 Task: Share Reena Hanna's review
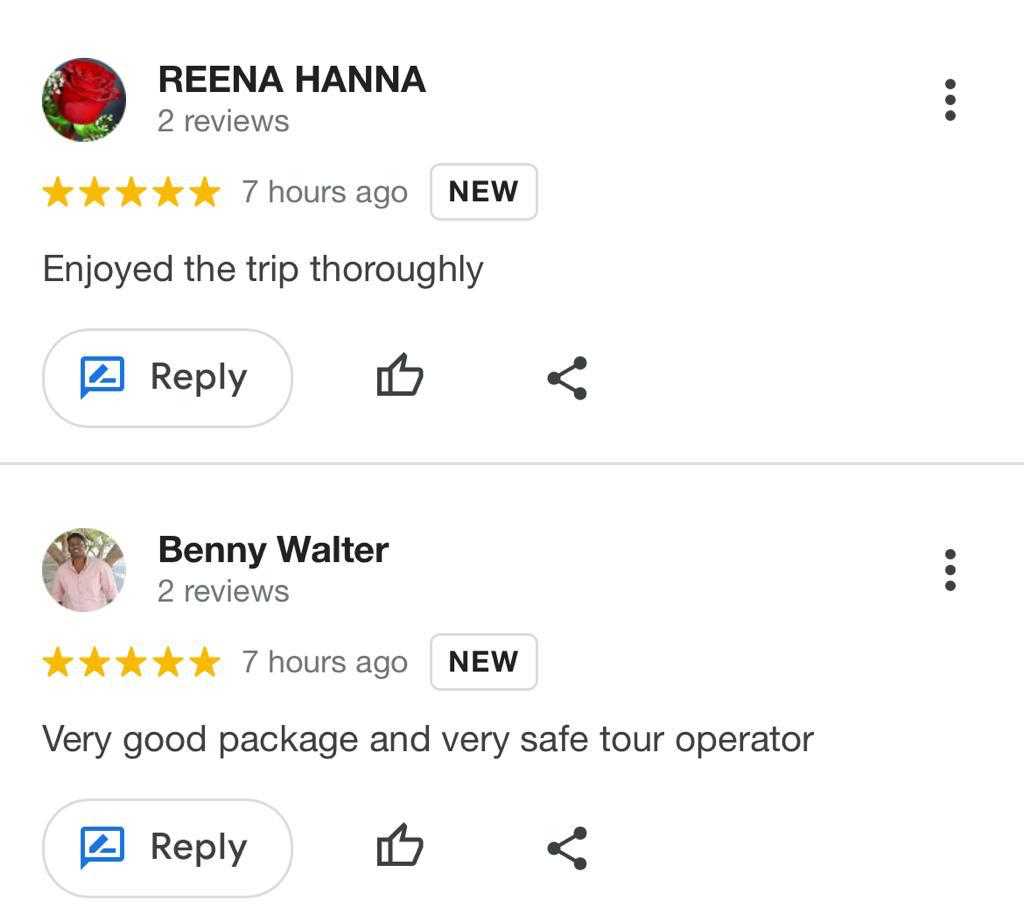point(567,378)
